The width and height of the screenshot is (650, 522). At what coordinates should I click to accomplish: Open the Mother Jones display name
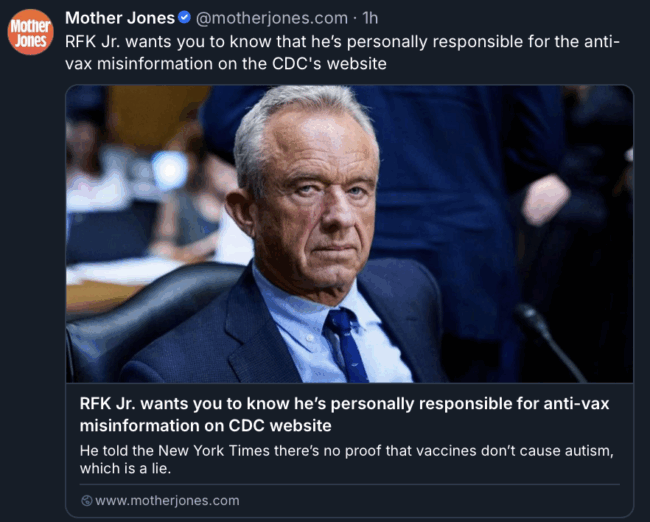pos(119,18)
